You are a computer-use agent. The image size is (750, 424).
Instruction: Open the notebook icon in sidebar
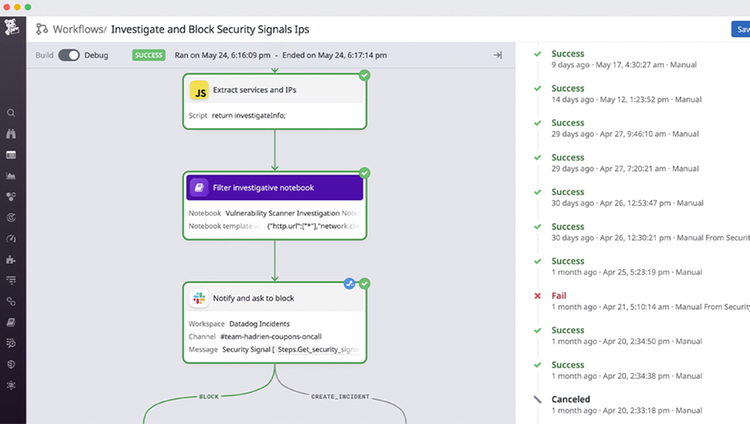[11, 322]
